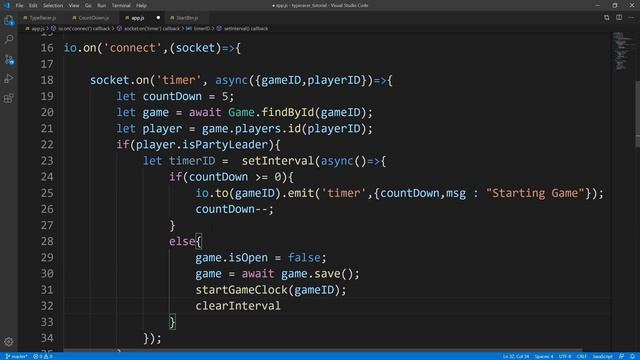Change CRLF end of line sequence

(582, 356)
